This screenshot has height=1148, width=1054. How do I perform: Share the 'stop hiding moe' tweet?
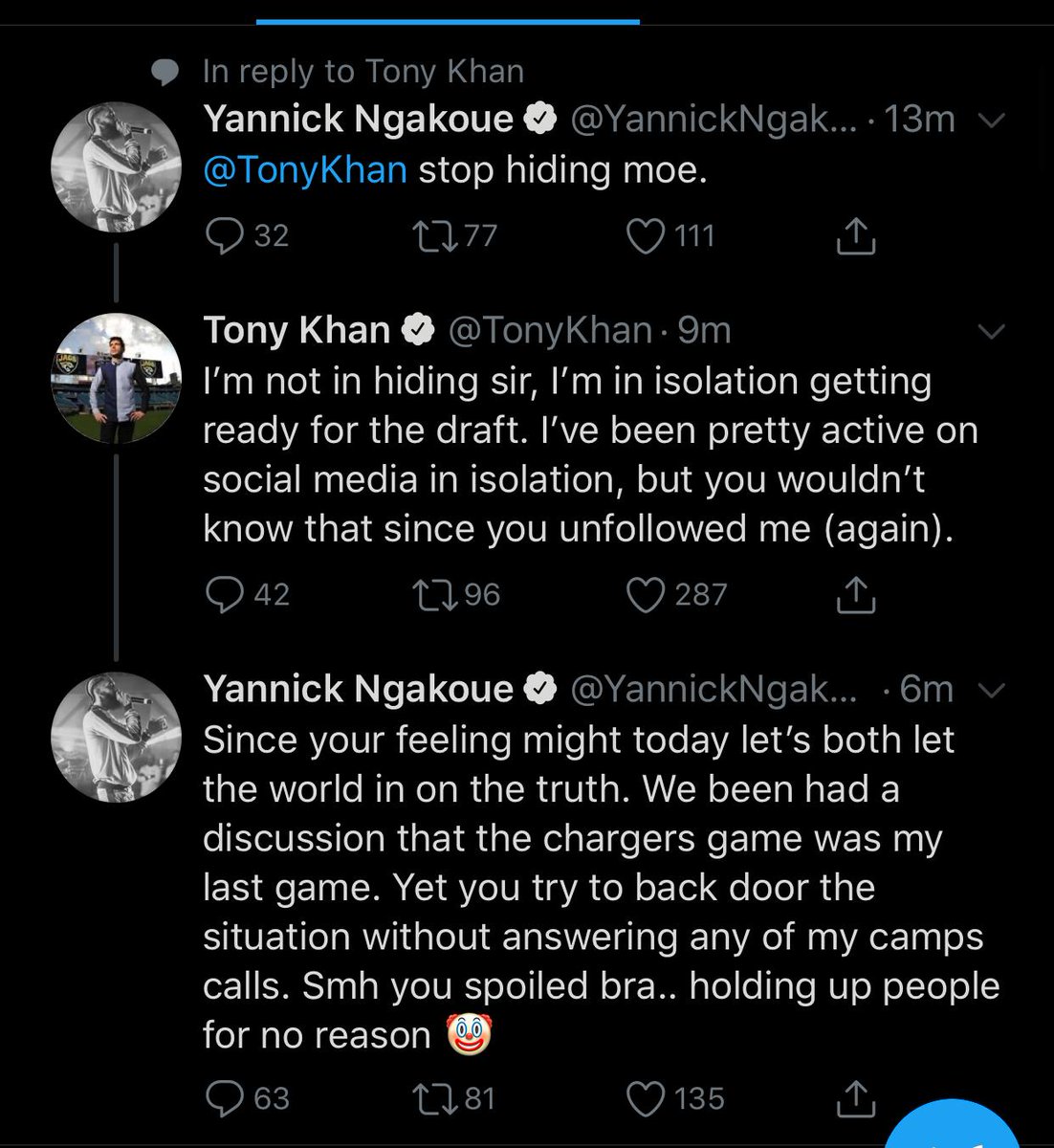(855, 235)
